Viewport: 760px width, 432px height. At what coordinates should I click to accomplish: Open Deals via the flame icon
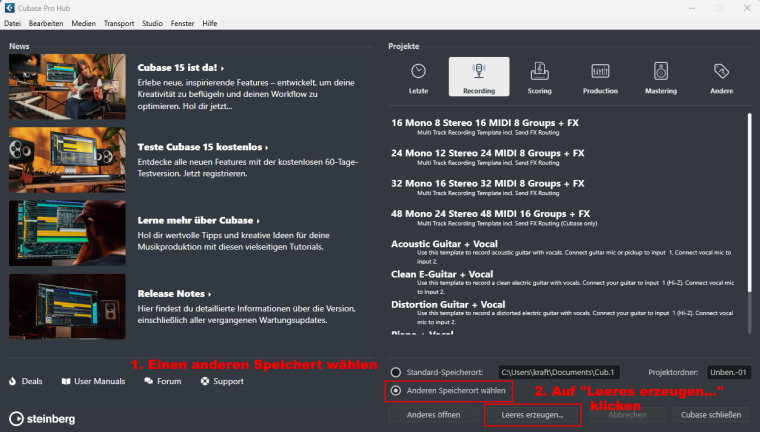pyautogui.click(x=13, y=381)
